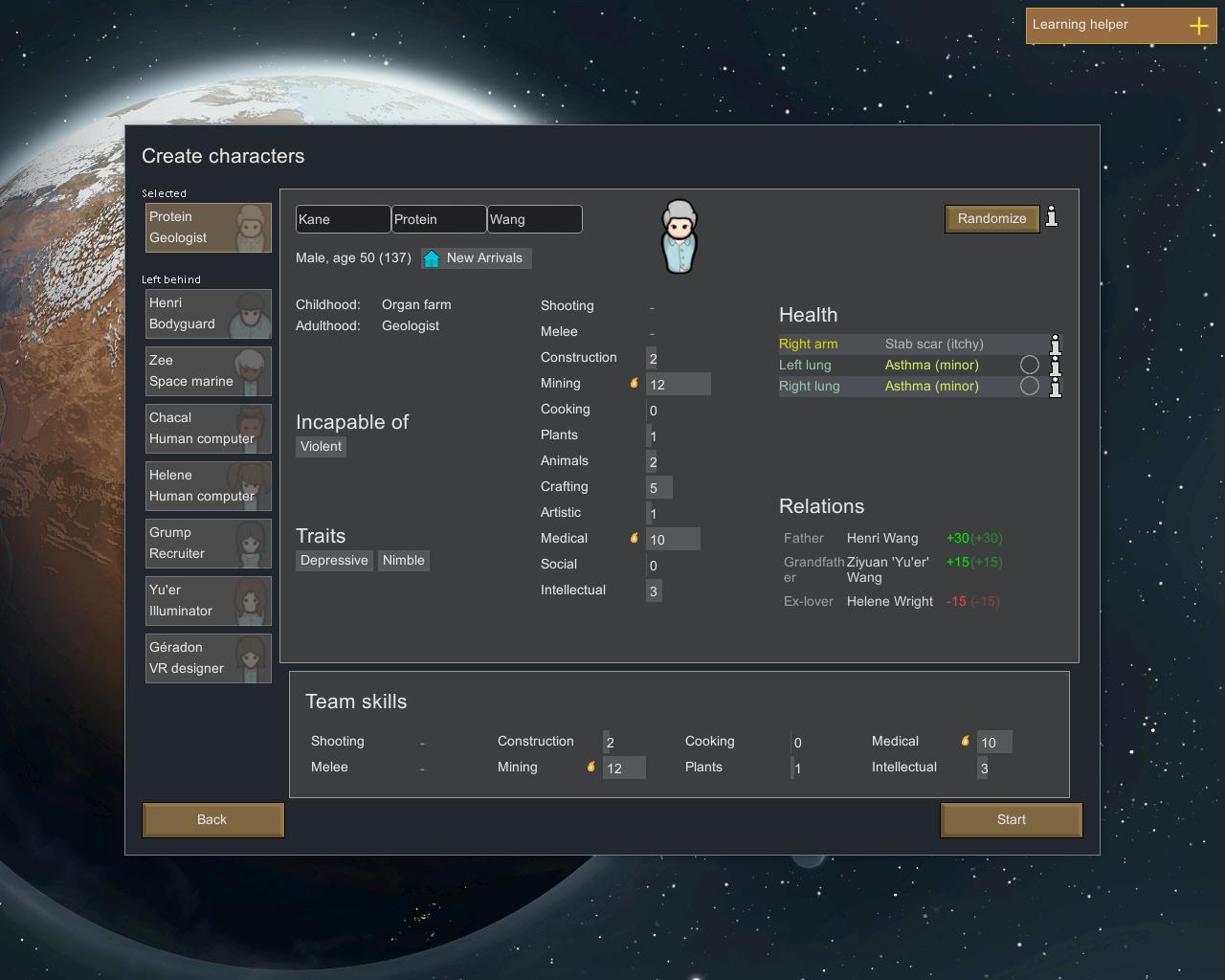
Task: Click the Melee skill label
Action: point(559,331)
